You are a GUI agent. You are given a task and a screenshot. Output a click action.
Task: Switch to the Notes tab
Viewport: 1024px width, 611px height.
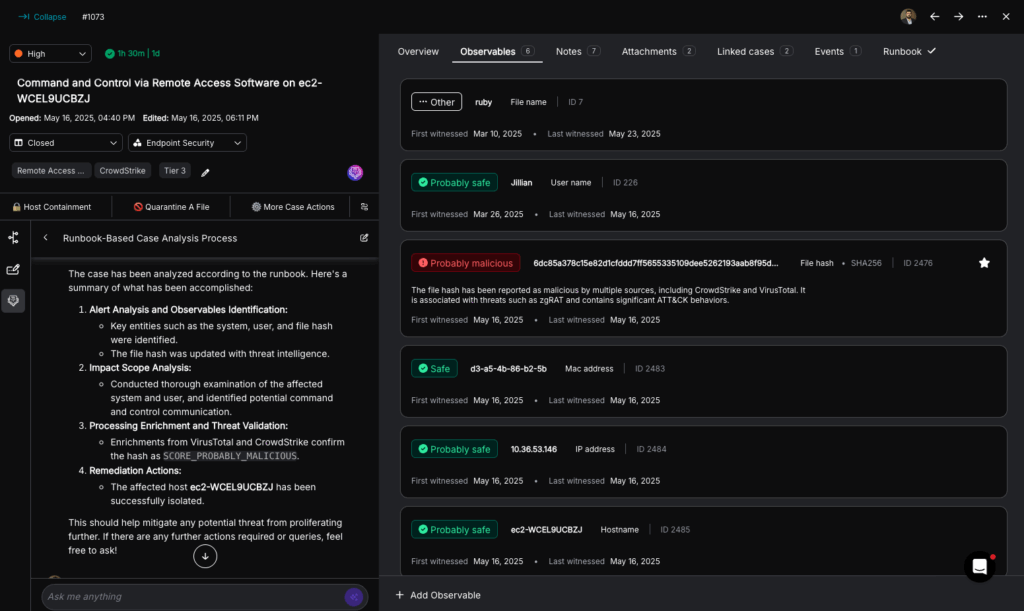tap(577, 51)
